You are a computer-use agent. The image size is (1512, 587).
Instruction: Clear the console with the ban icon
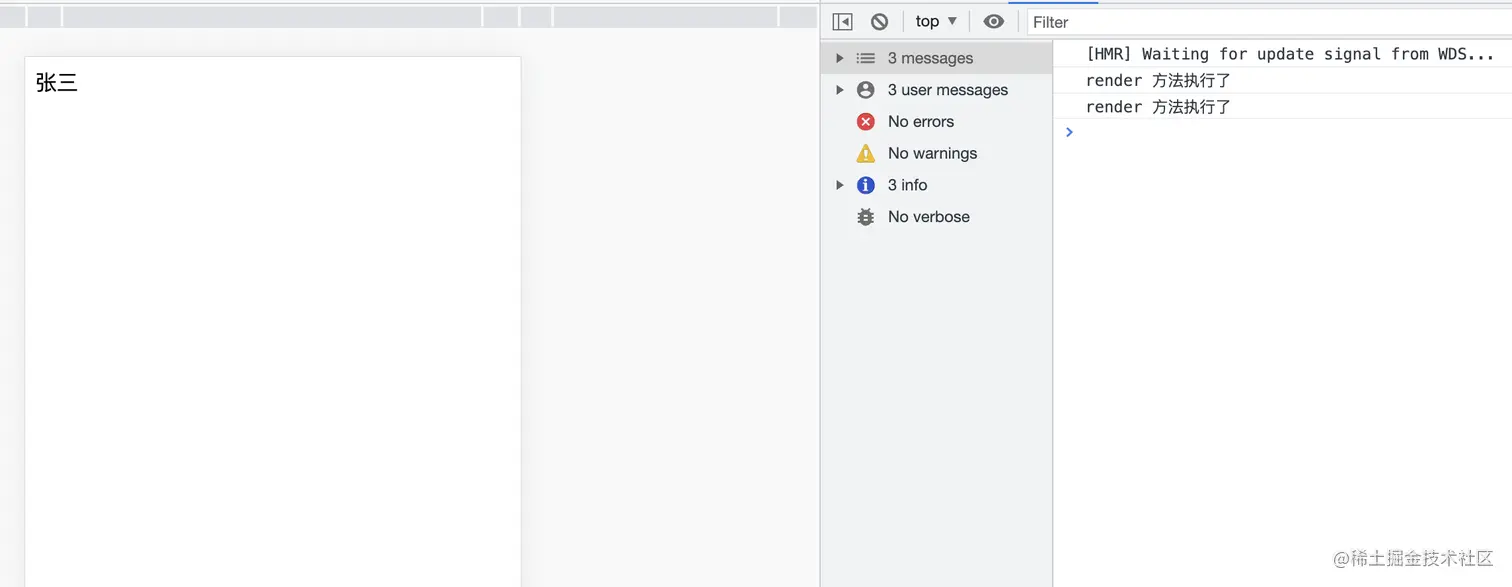click(x=879, y=21)
